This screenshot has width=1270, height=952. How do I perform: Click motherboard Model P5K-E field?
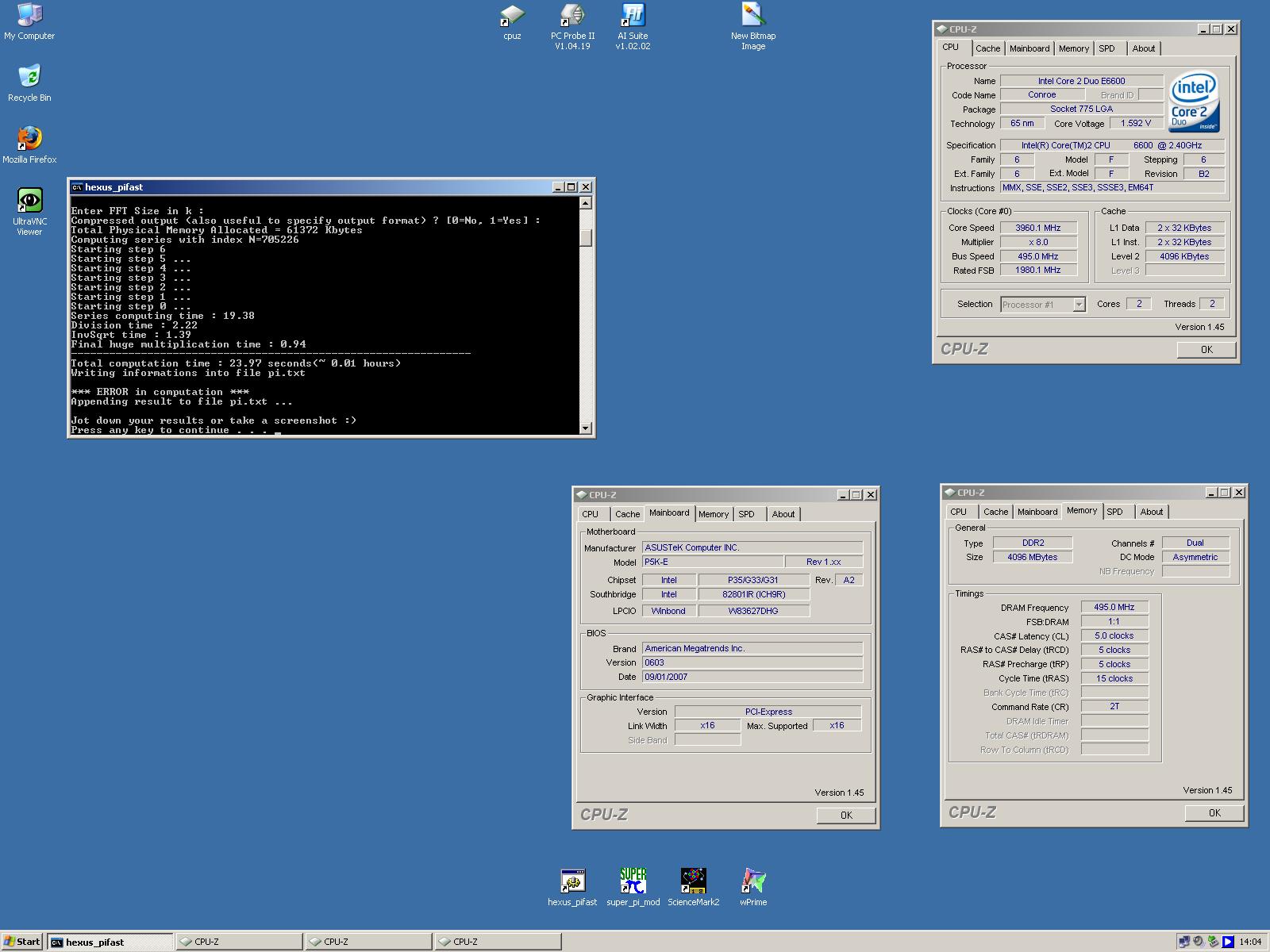[712, 562]
